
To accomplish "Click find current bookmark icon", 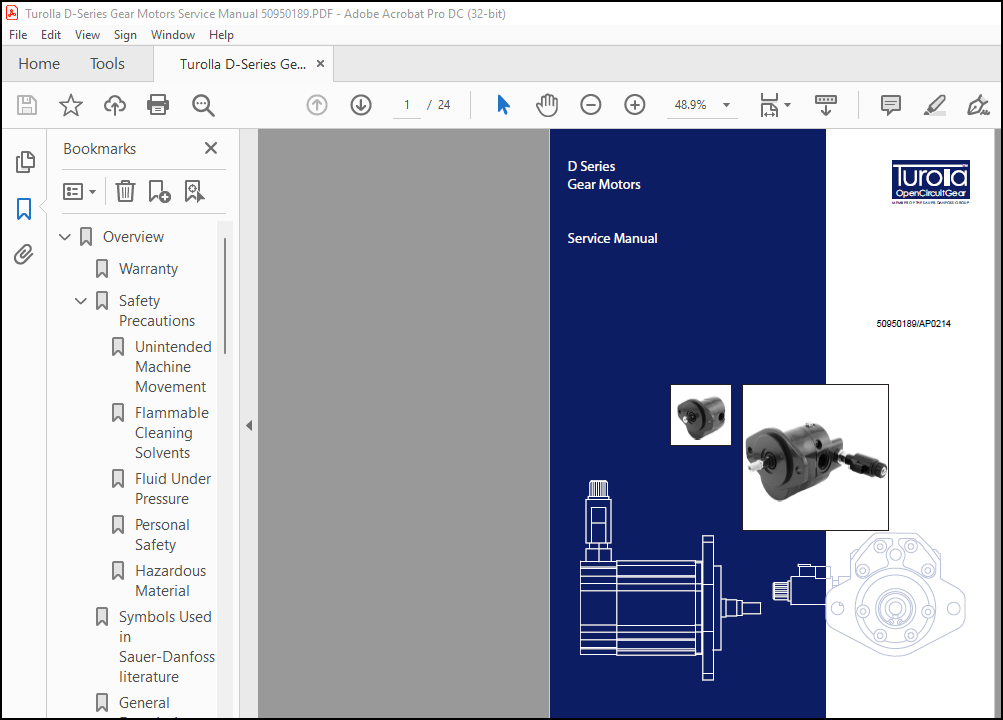I will coord(194,191).
